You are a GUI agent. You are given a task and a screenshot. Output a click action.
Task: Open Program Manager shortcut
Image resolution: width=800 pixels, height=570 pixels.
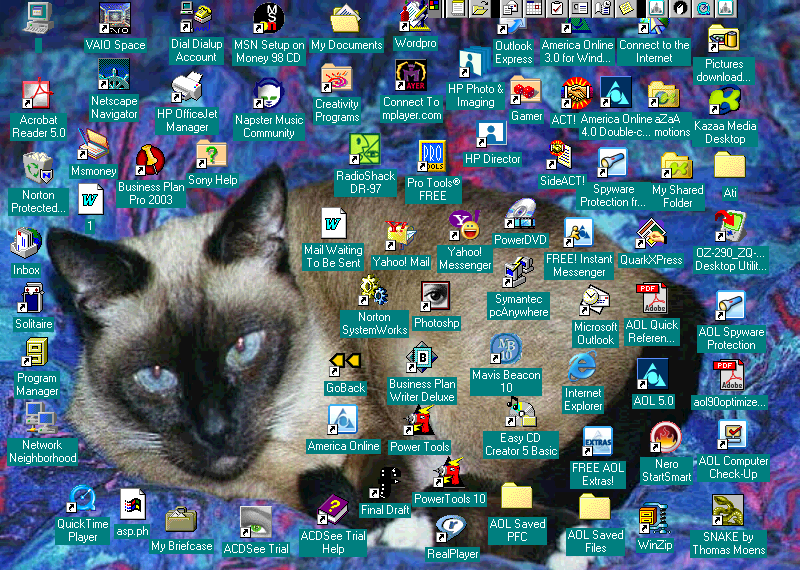point(36,352)
